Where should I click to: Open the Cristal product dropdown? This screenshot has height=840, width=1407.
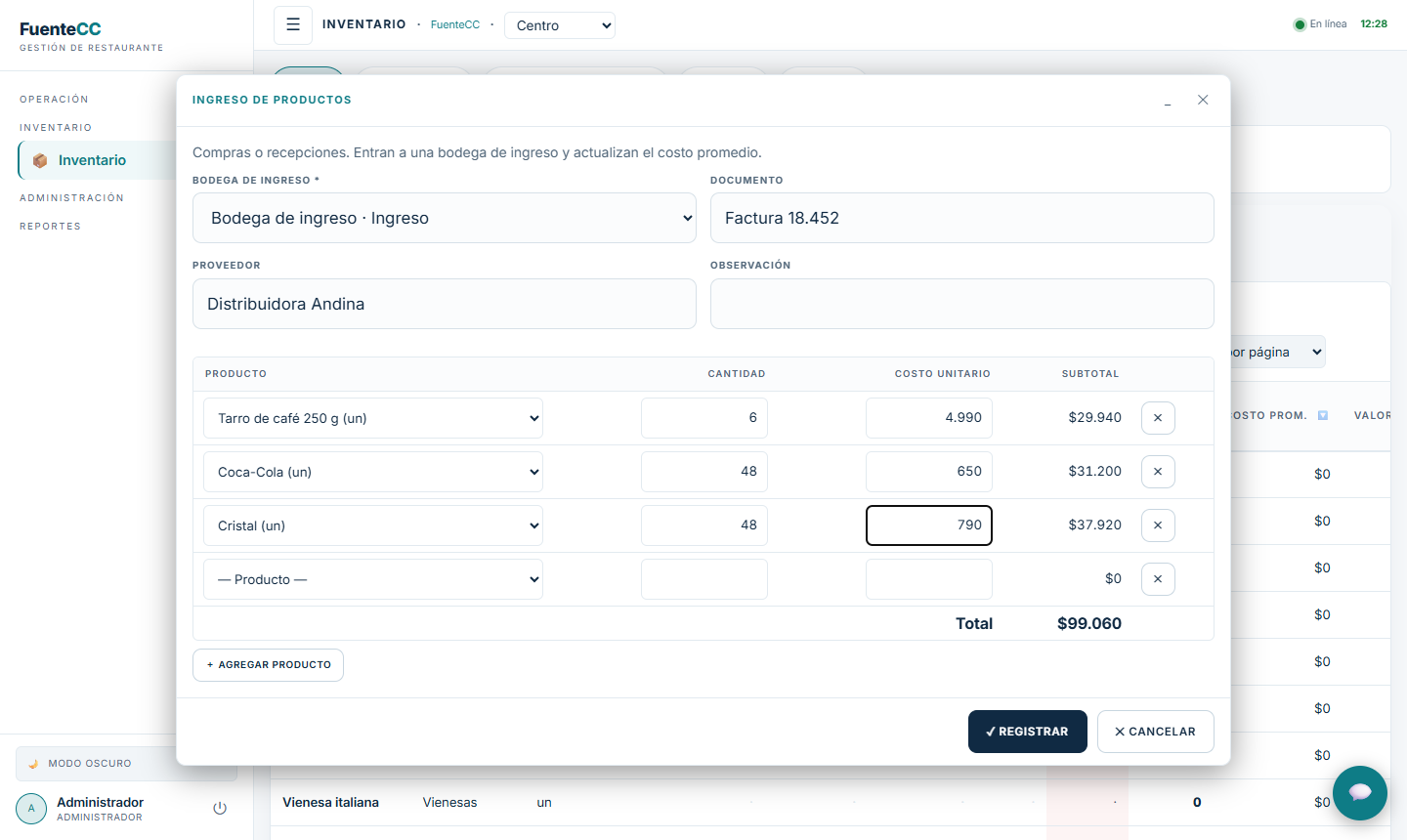(x=373, y=525)
